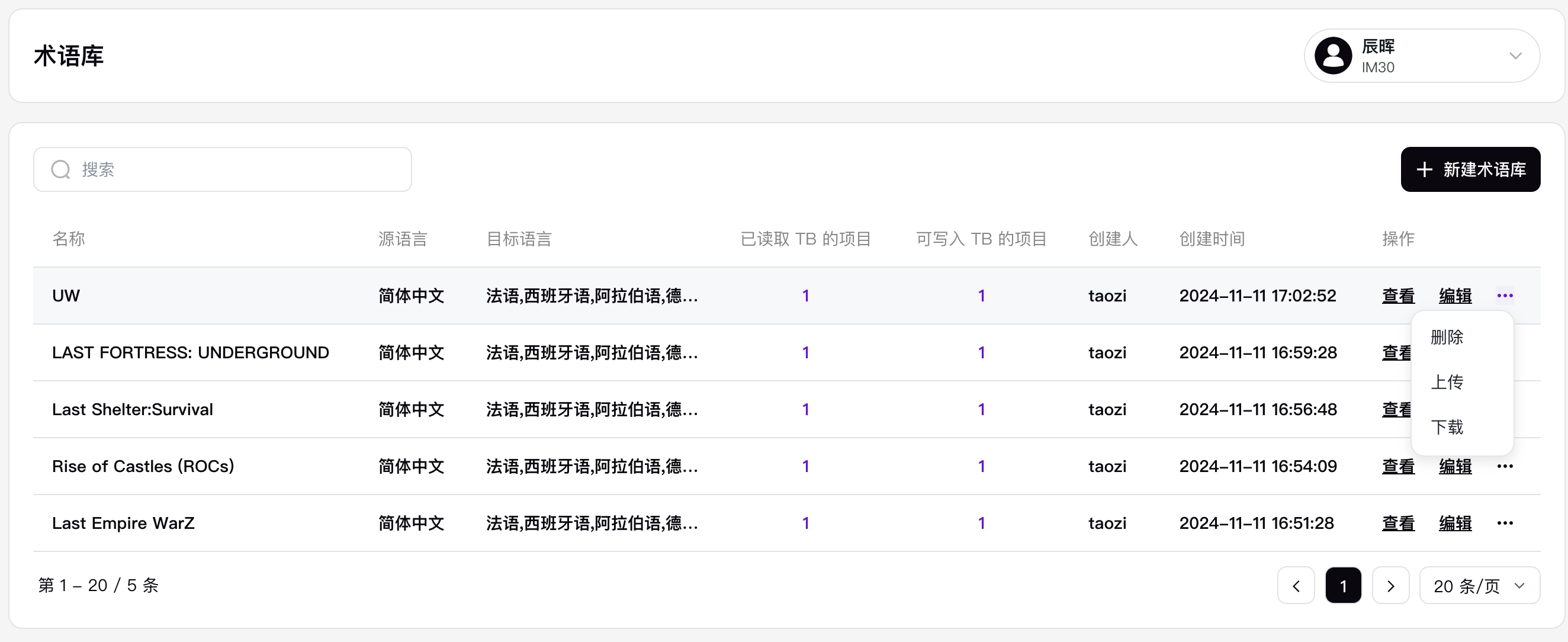1568x642 pixels.
Task: Open more actions for UW row
Action: point(1505,296)
